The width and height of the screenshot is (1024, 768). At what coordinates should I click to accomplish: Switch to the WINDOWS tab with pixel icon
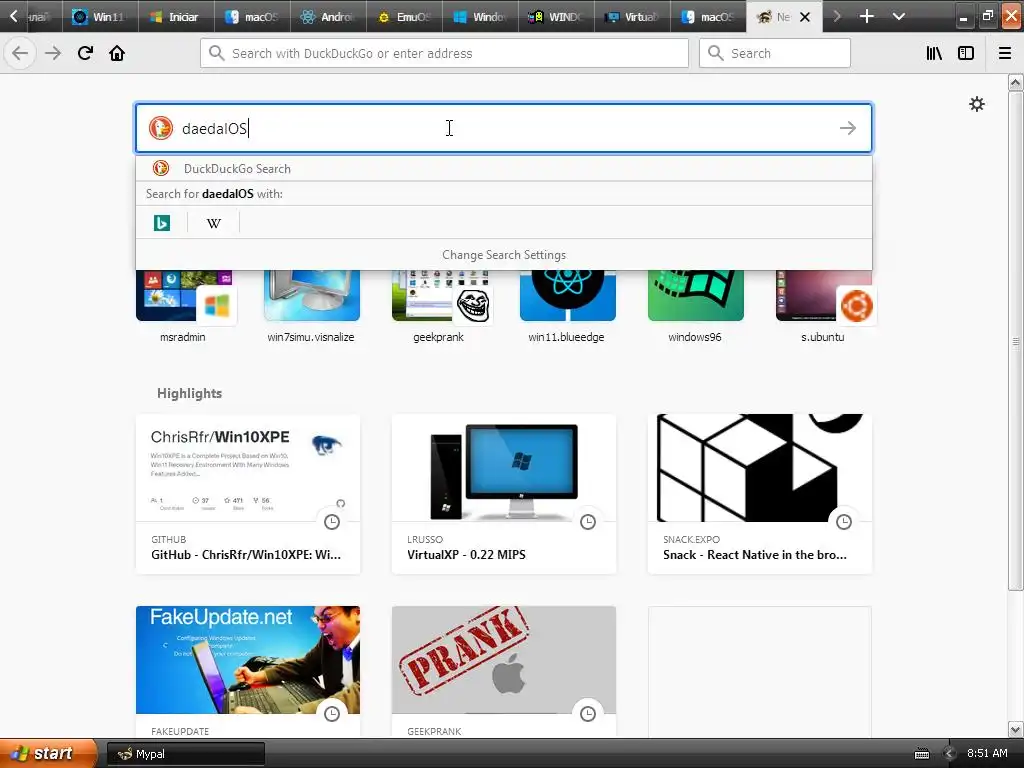point(556,16)
